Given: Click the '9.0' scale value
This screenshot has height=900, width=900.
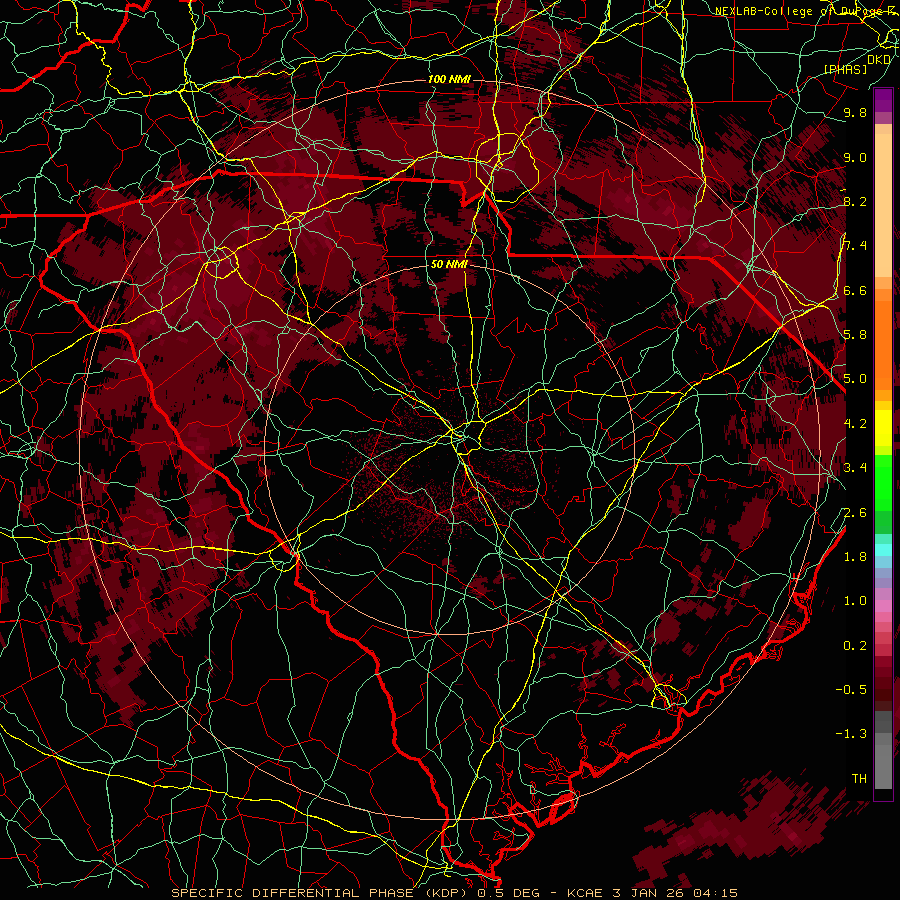Looking at the screenshot, I should coord(855,157).
